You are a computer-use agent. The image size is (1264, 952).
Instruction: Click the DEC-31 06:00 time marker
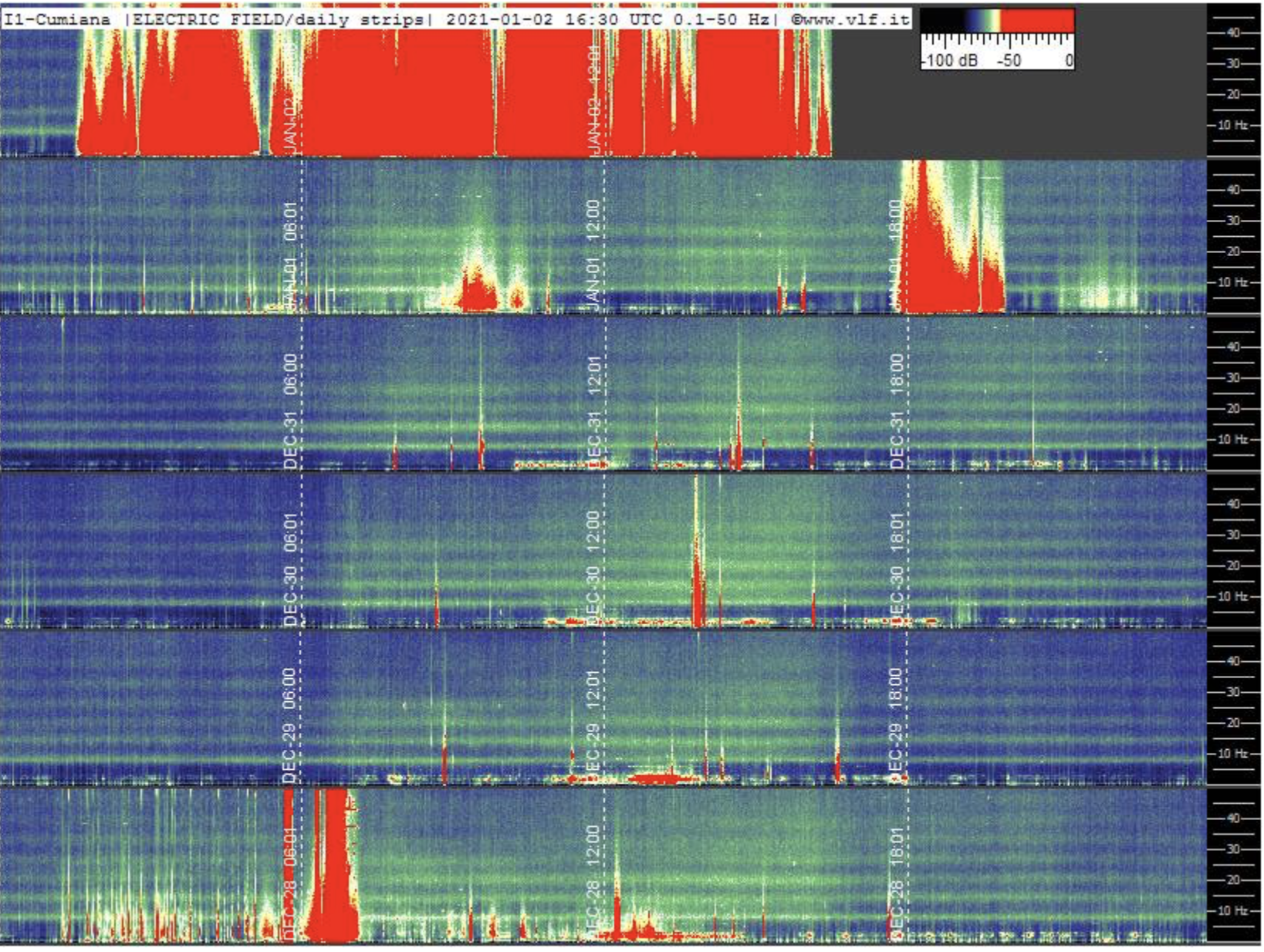291,411
